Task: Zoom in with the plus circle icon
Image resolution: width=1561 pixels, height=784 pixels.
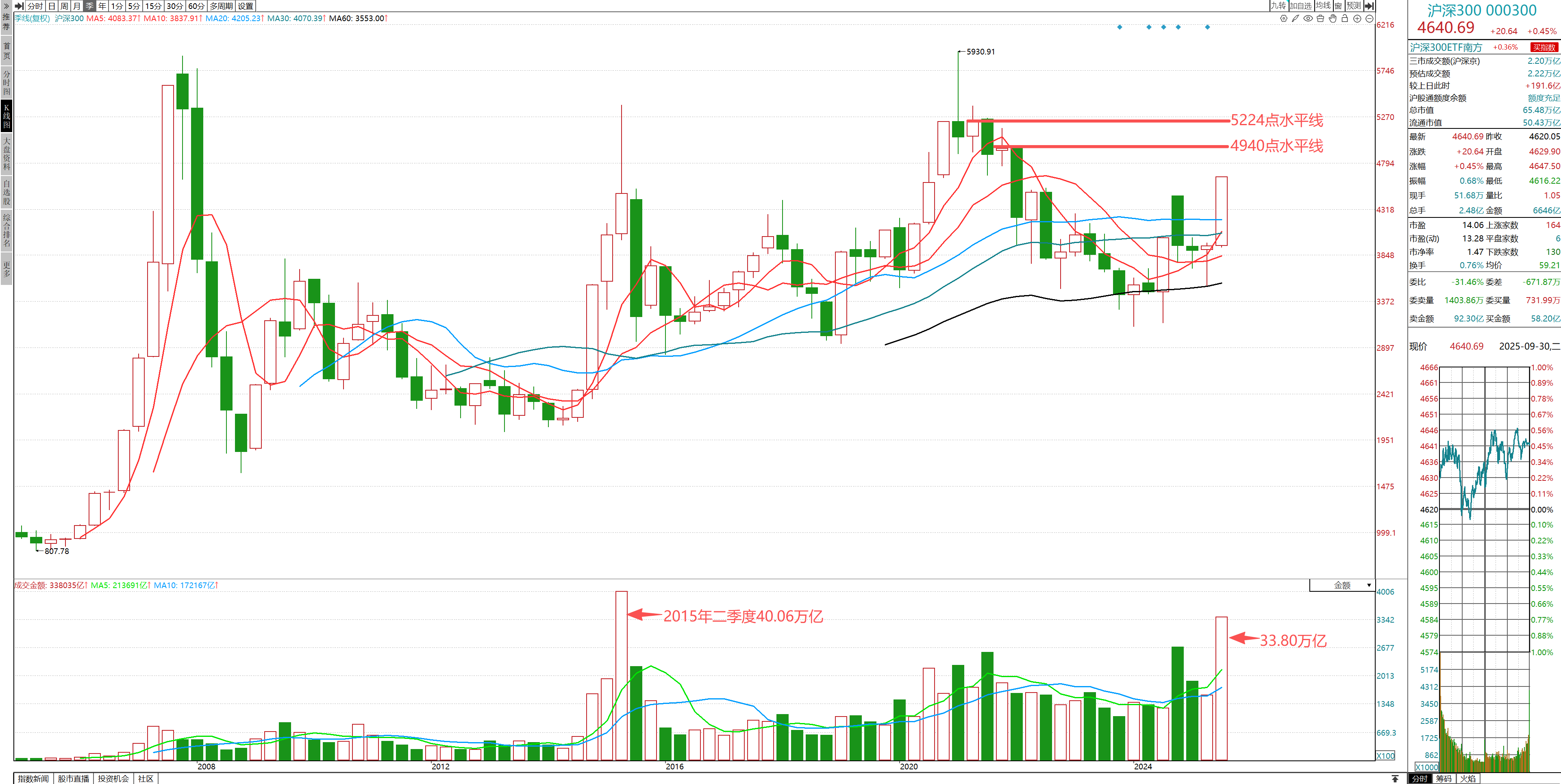Action: coord(1357,19)
